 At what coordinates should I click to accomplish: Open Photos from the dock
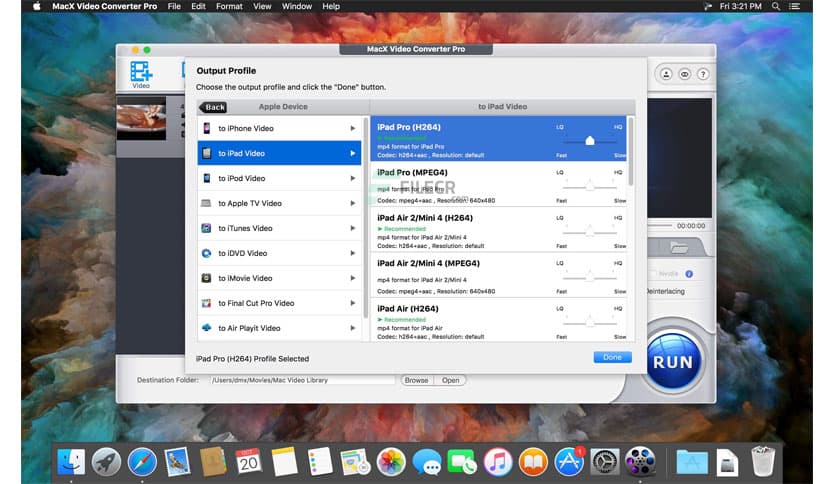point(391,462)
